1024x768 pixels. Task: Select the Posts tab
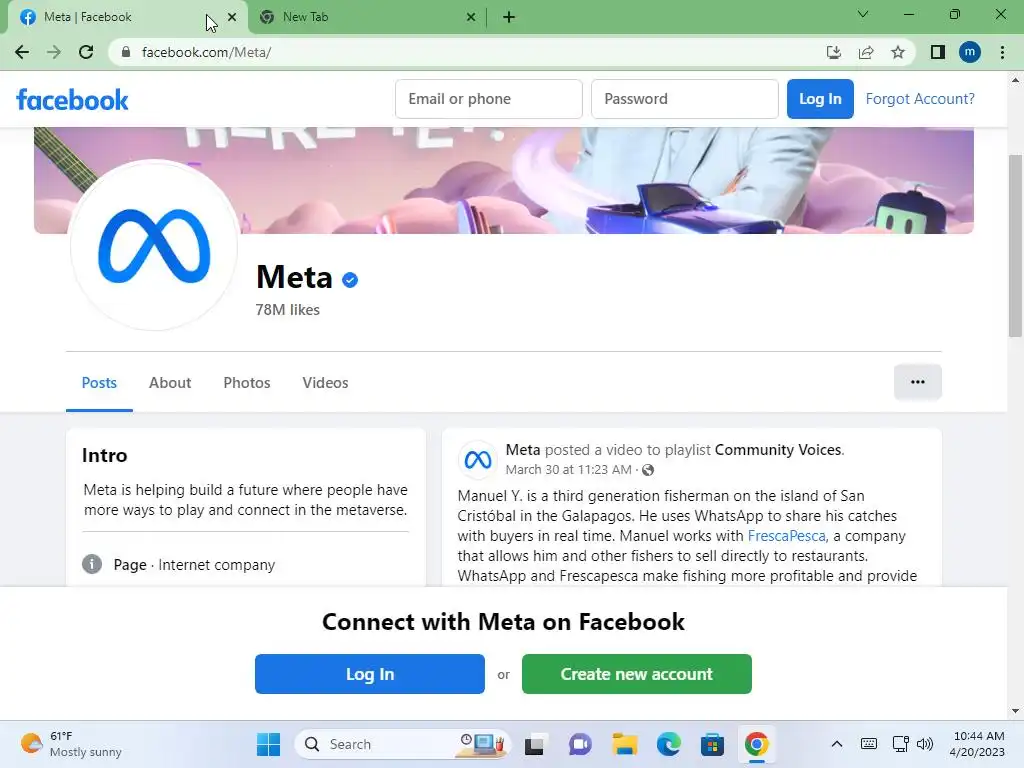(99, 383)
